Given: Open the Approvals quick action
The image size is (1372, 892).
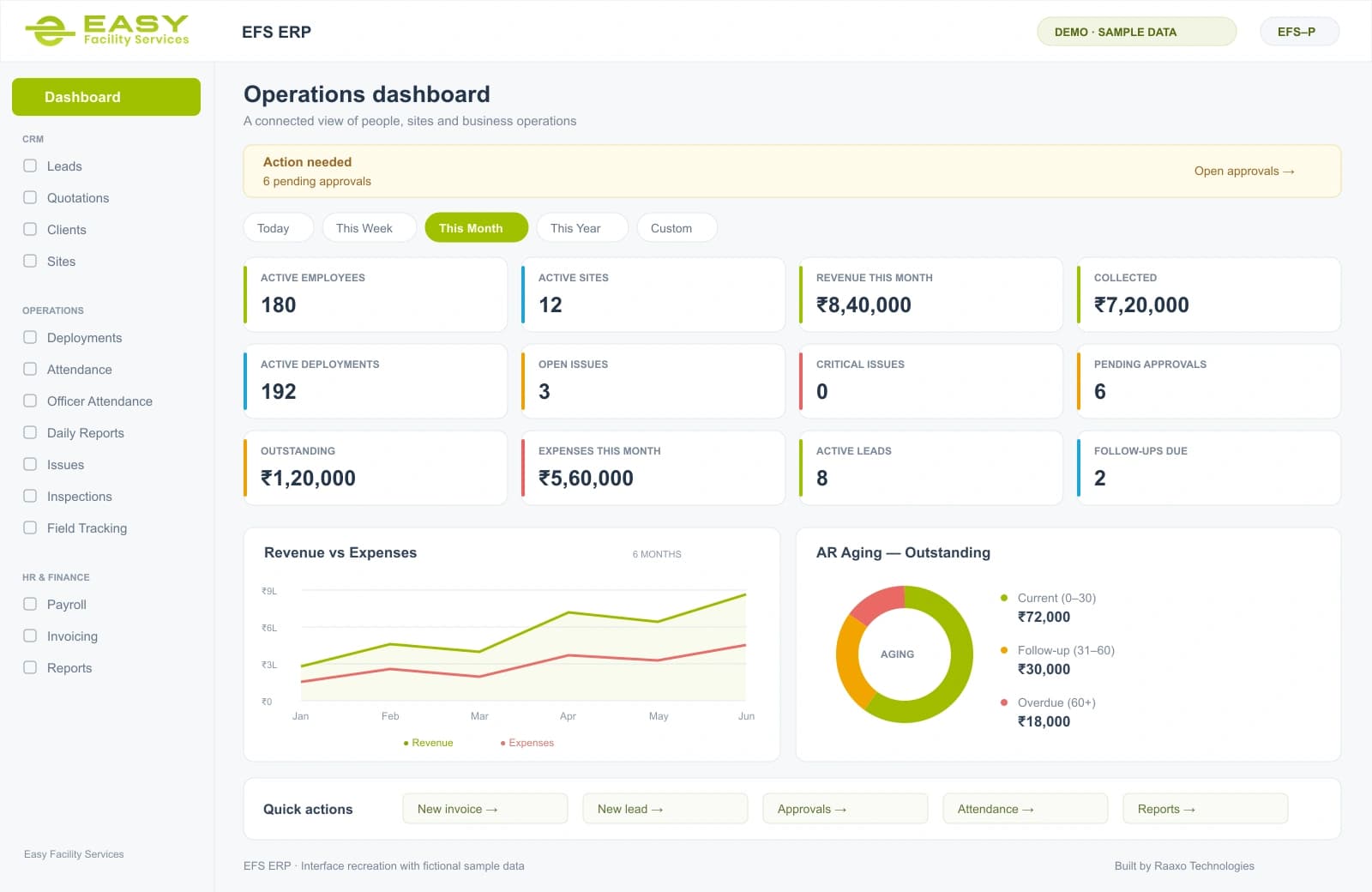Looking at the screenshot, I should click(845, 808).
